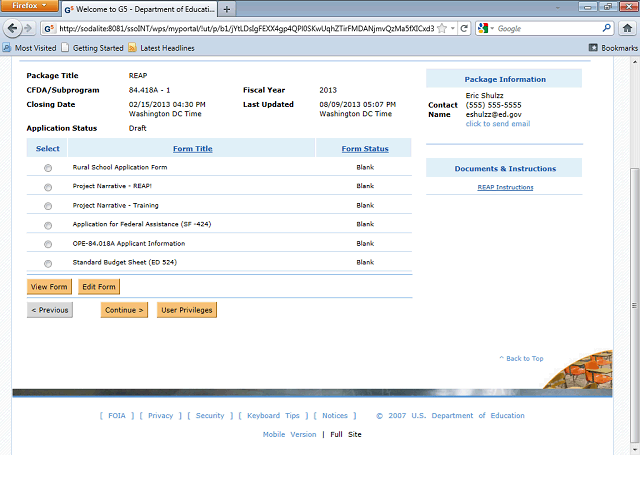640x480 pixels.
Task: Sort table by Form Status header
Action: (365, 149)
